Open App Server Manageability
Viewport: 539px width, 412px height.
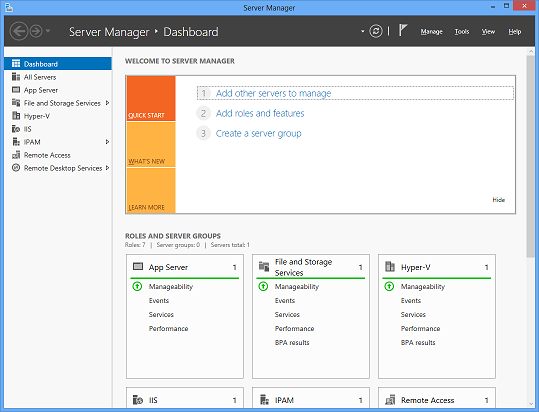point(170,286)
